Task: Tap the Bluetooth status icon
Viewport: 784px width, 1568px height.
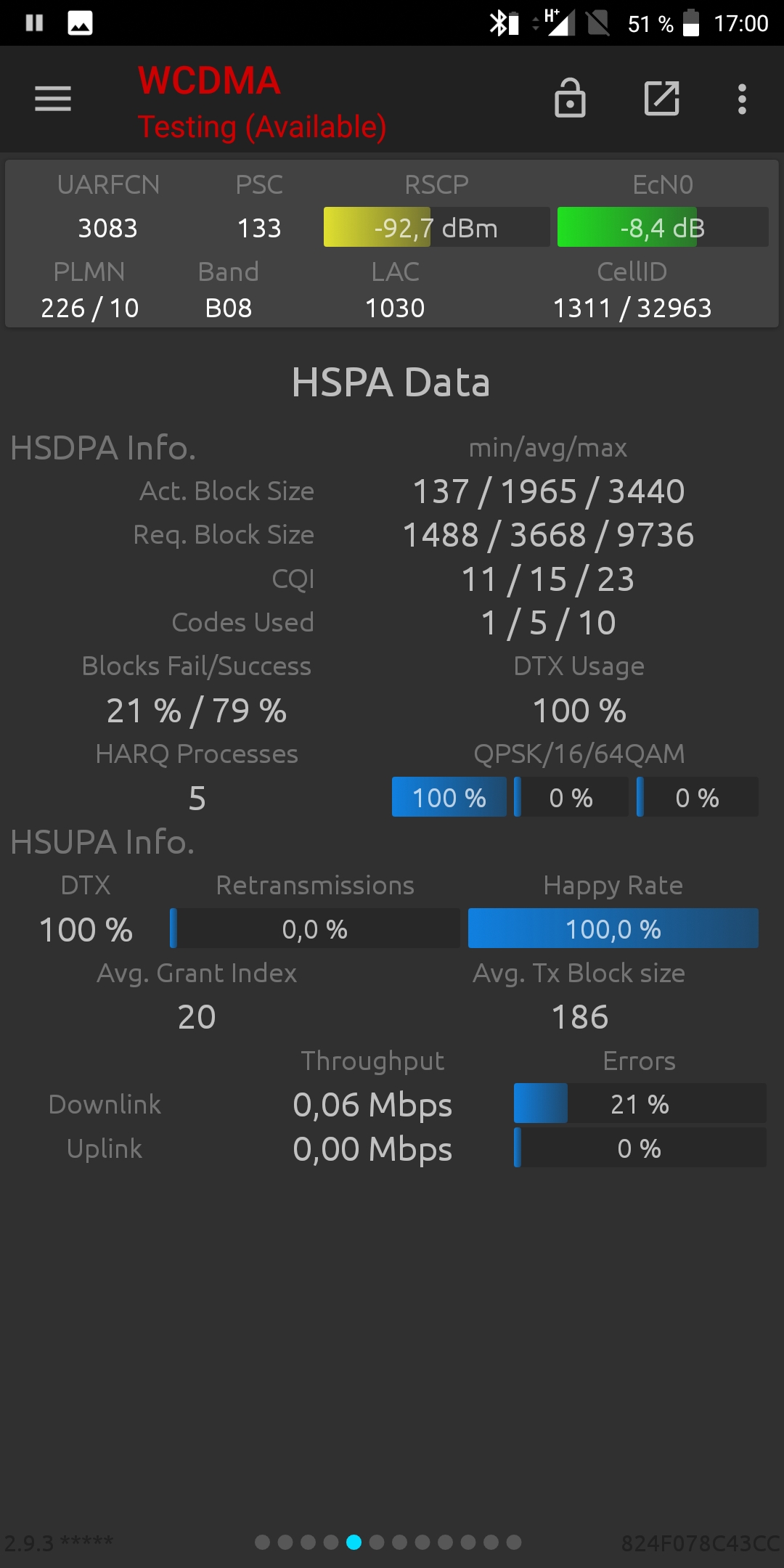Action: pyautogui.click(x=503, y=23)
